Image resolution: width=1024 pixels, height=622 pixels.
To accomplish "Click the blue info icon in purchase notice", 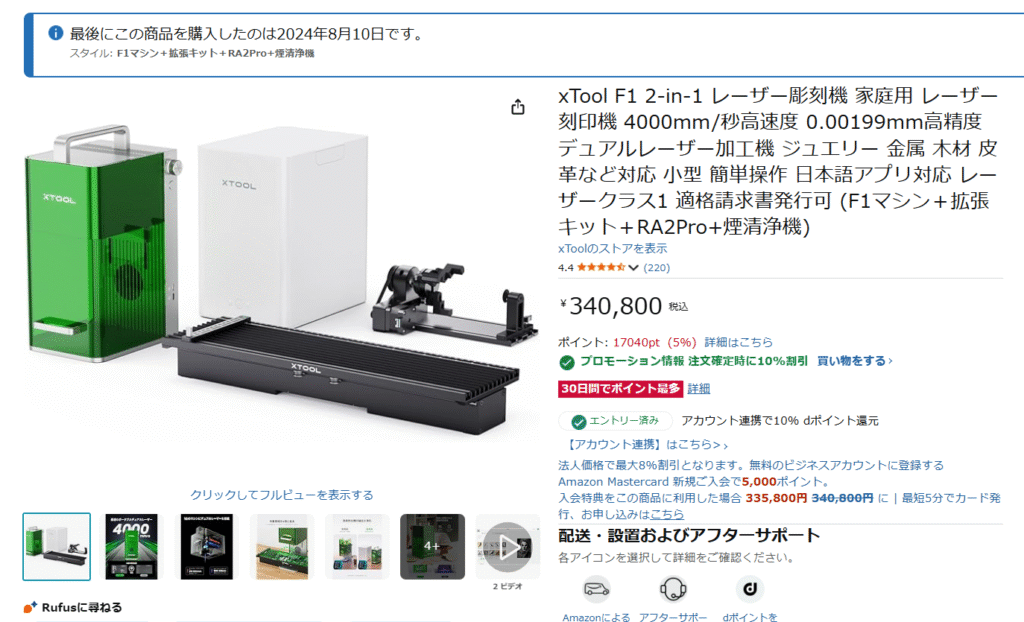I will coord(56,33).
